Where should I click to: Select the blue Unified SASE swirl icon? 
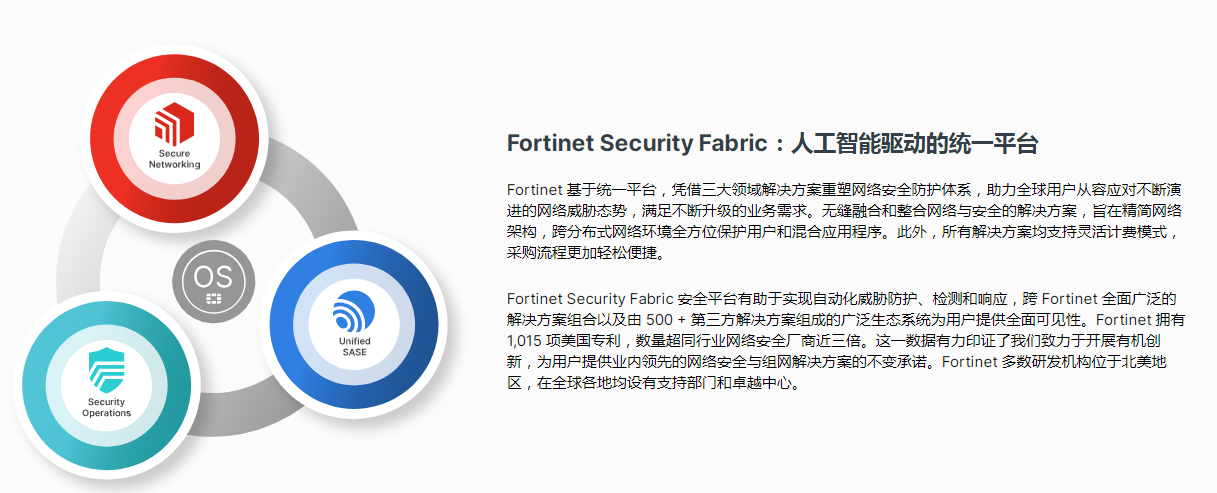pos(354,308)
